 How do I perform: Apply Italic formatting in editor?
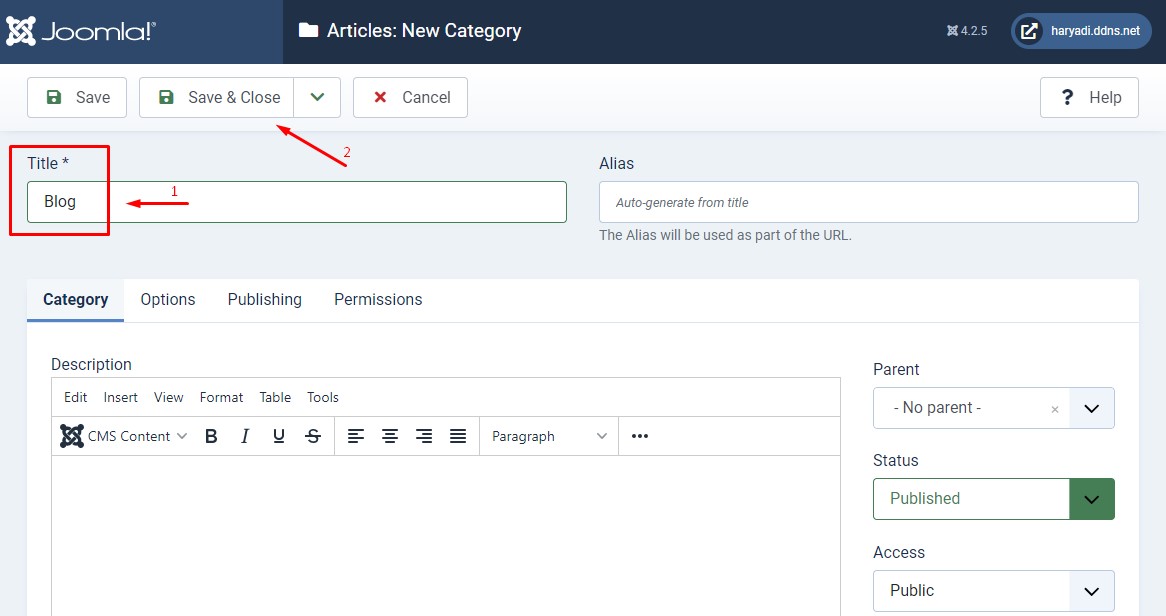(245, 436)
